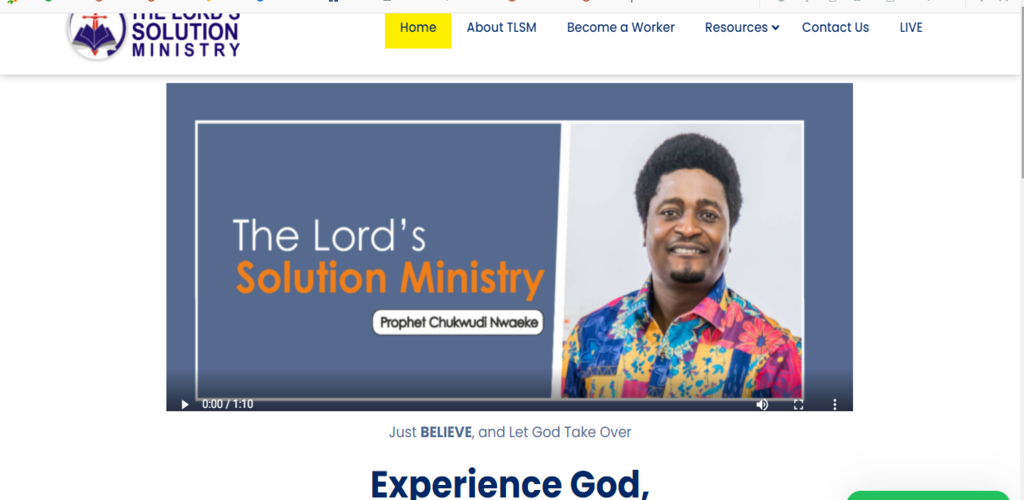Go to the Home tab
Viewport: 1024px width, 500px height.
pyautogui.click(x=418, y=27)
